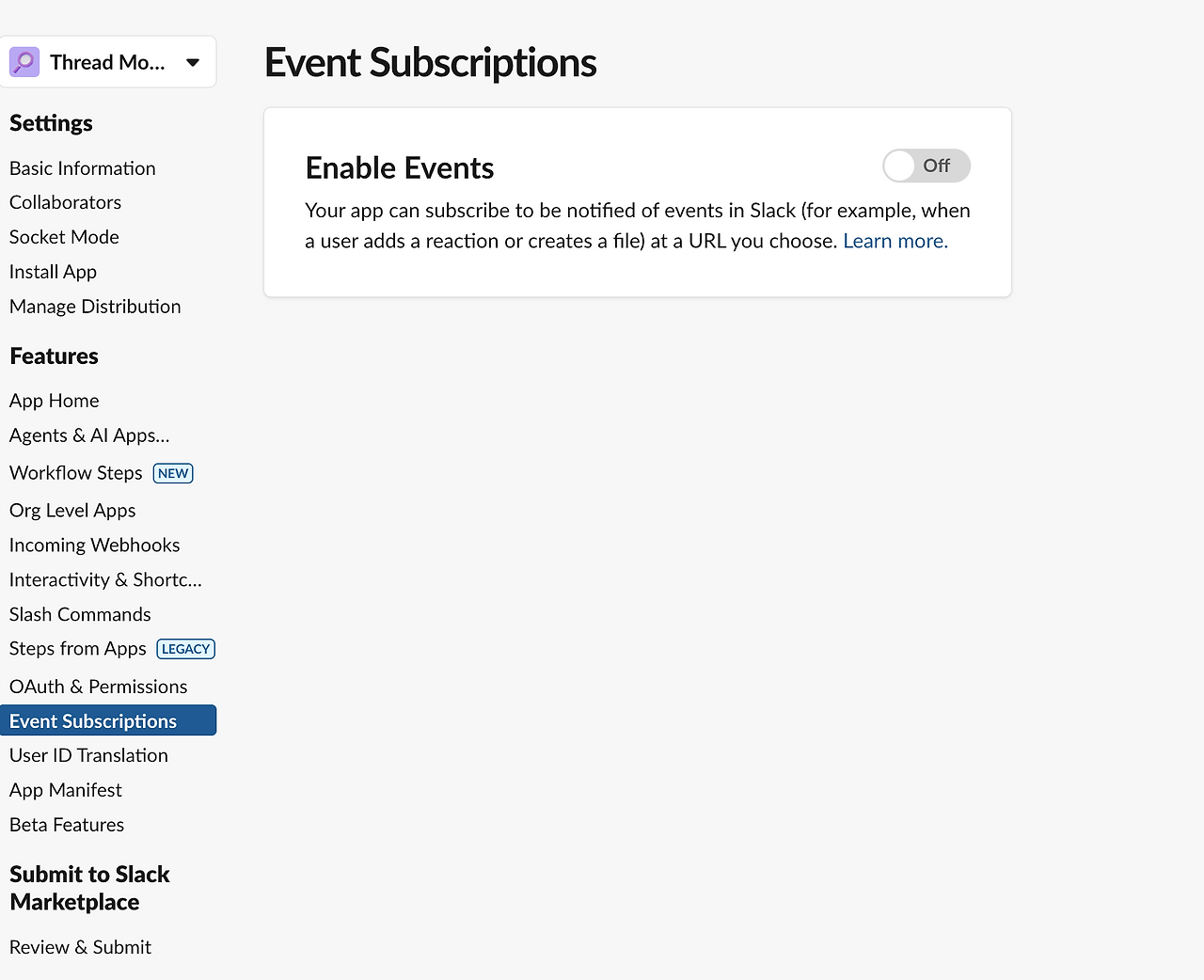Viewport: 1204px width, 980px height.
Task: Open the App Manifest page
Action: tap(66, 790)
